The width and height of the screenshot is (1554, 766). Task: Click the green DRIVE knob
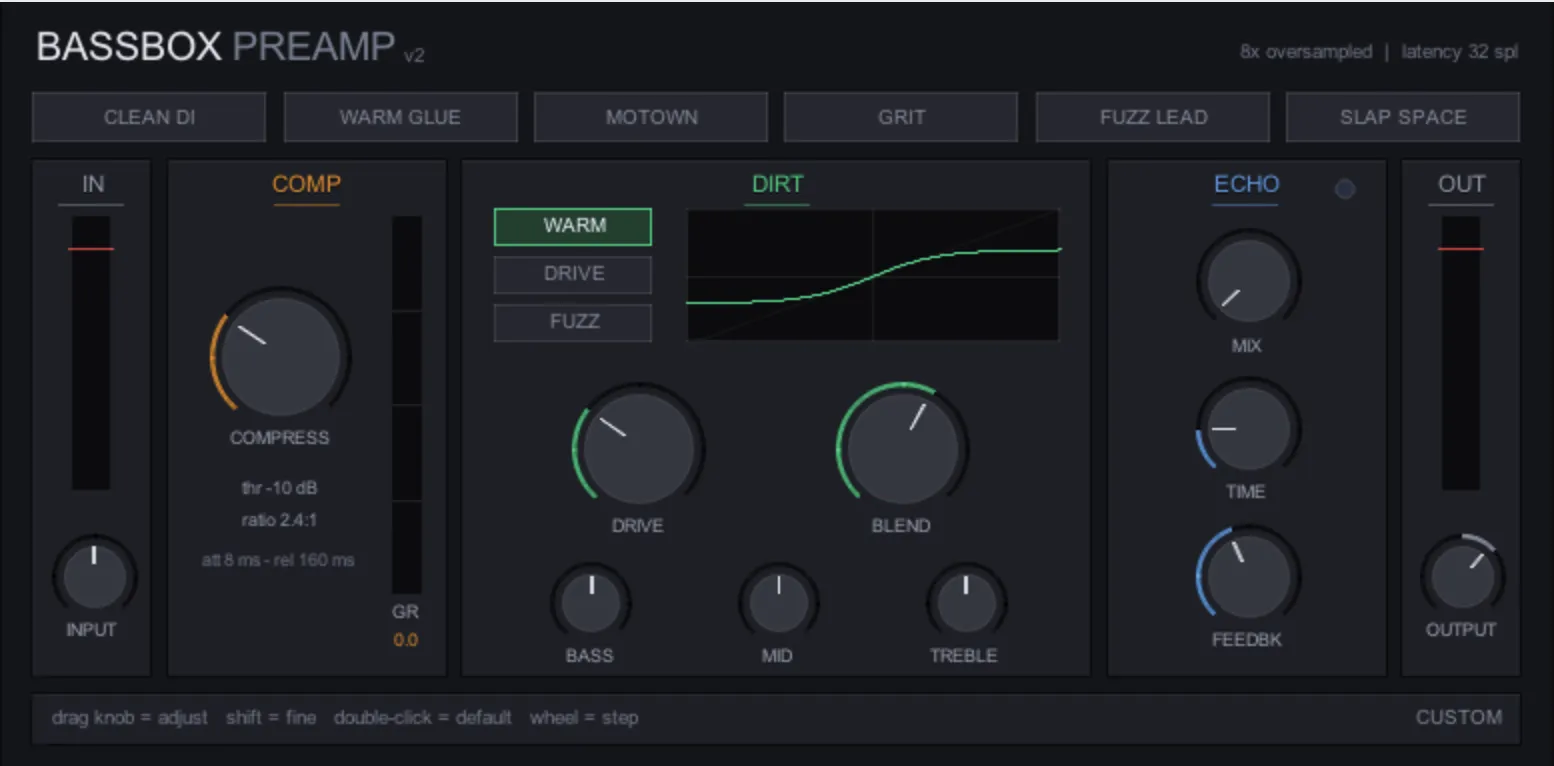[x=638, y=447]
